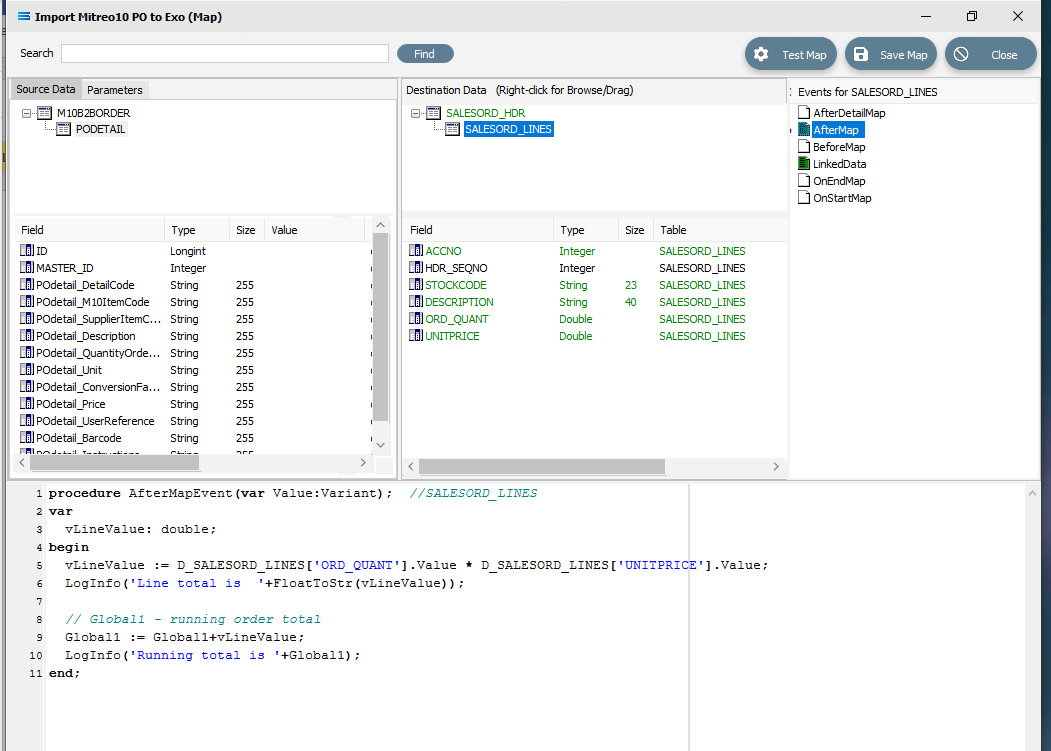Click the Close button label
The width and height of the screenshot is (1051, 751).
(x=1004, y=55)
